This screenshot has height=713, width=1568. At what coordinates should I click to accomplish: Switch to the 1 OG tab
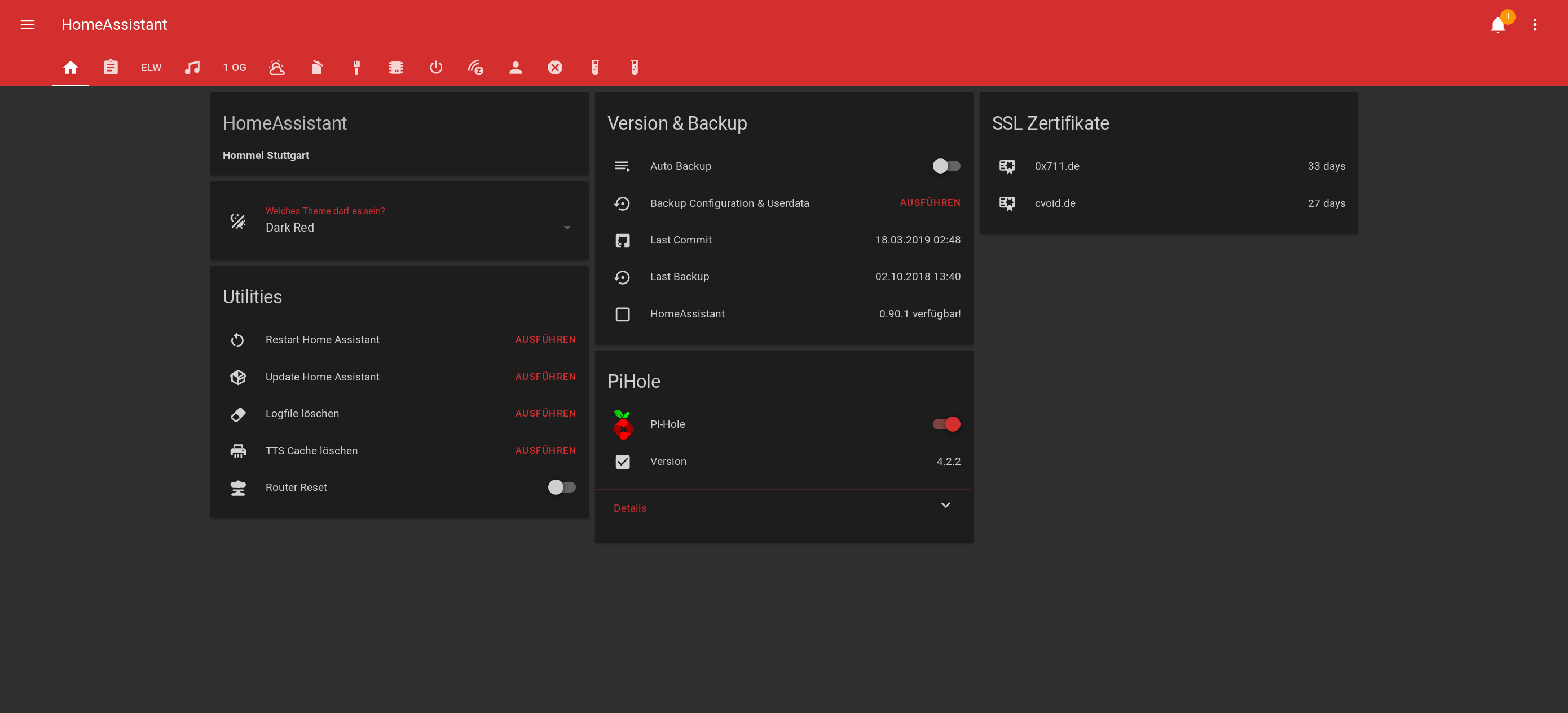[234, 68]
